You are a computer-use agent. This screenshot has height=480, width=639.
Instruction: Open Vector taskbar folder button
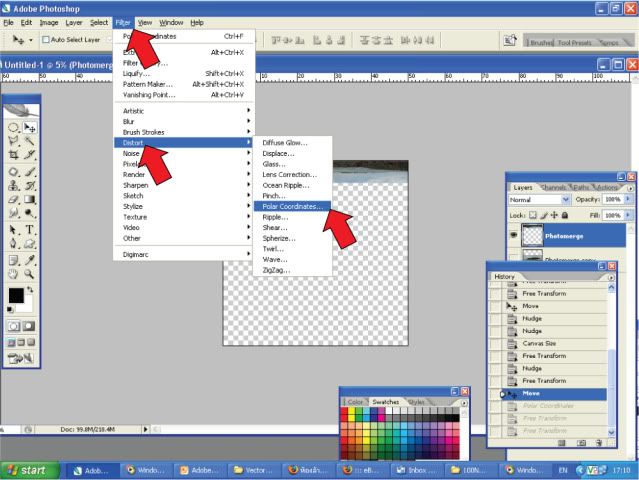coord(254,471)
